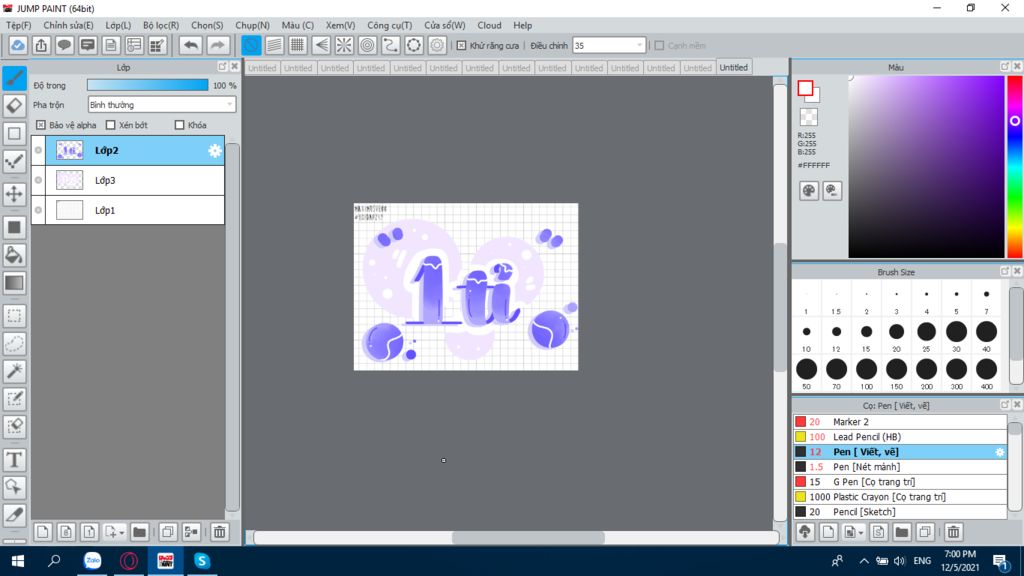The width and height of the screenshot is (1024, 576).
Task: Select the Bucket fill tool
Action: point(14,255)
